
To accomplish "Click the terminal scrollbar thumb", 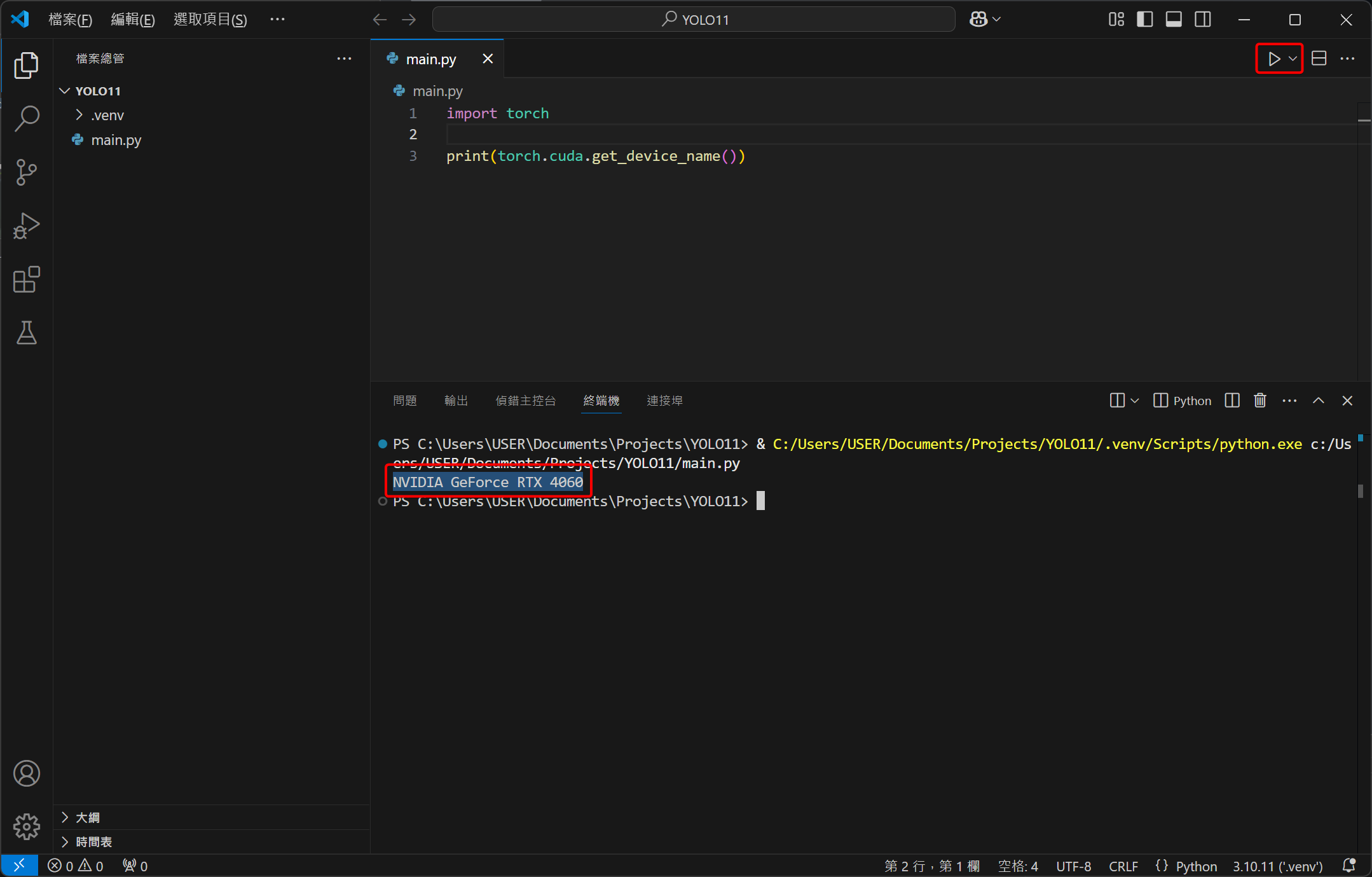I will (x=1360, y=491).
